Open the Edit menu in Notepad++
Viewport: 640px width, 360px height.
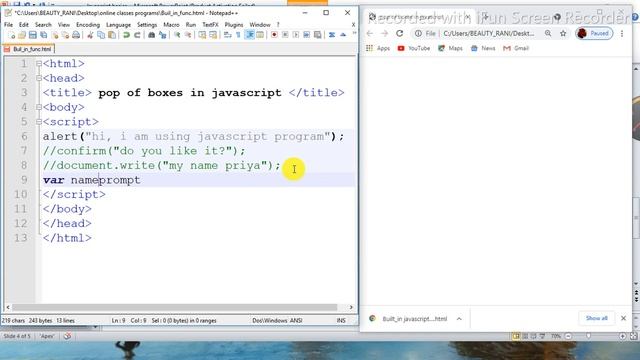pos(24,25)
